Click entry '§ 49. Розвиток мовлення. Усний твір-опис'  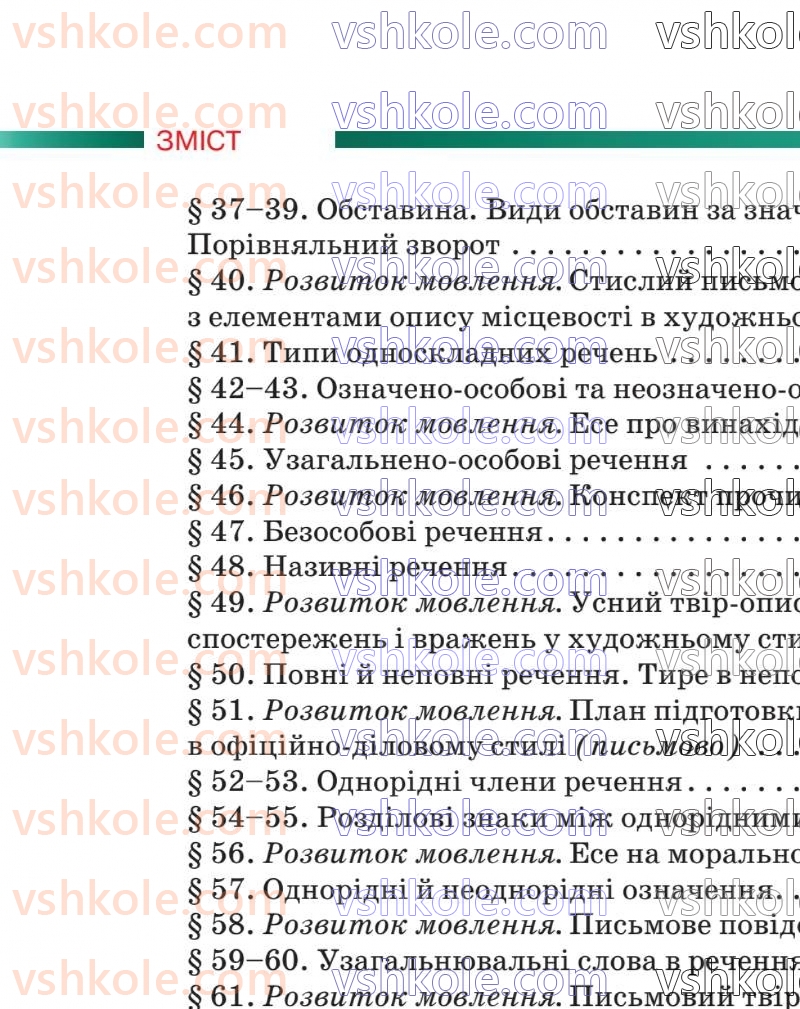tap(493, 603)
